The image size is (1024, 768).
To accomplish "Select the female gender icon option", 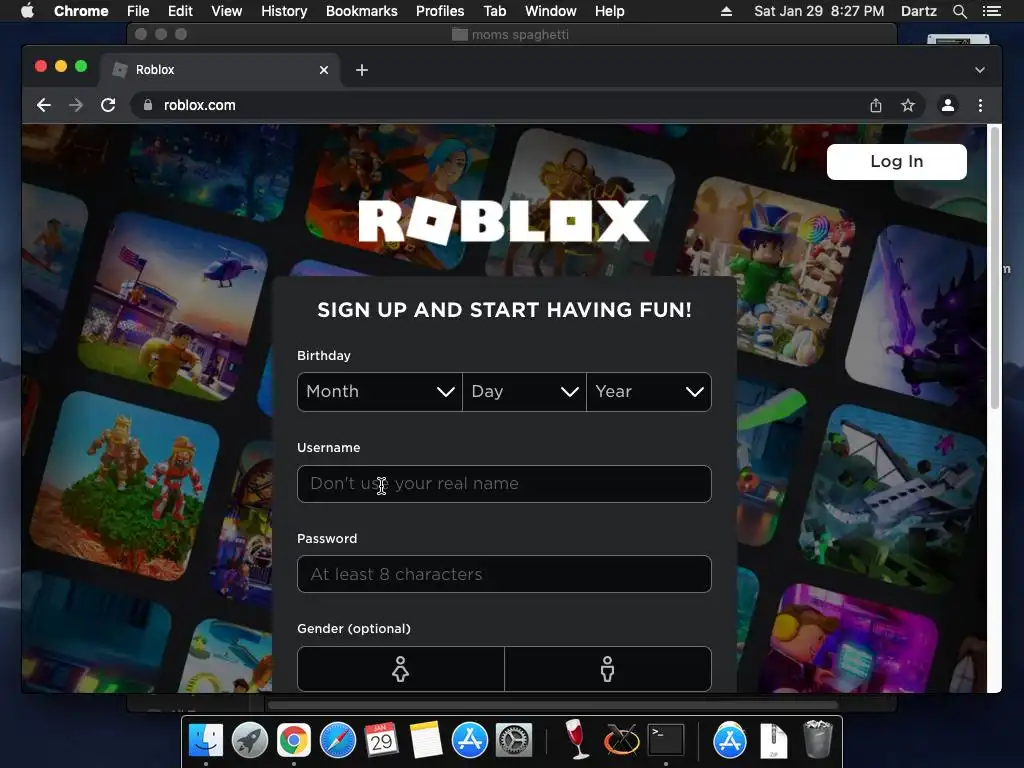I will point(400,669).
